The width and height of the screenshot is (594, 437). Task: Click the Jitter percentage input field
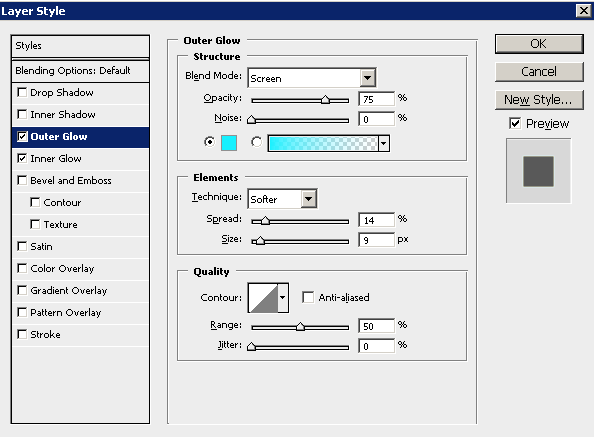tap(377, 346)
